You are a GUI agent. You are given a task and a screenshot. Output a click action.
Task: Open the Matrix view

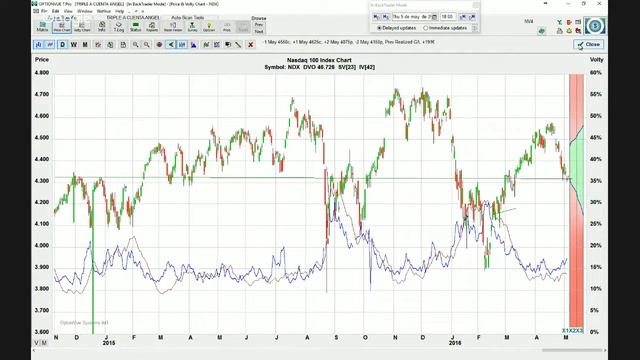(42, 27)
